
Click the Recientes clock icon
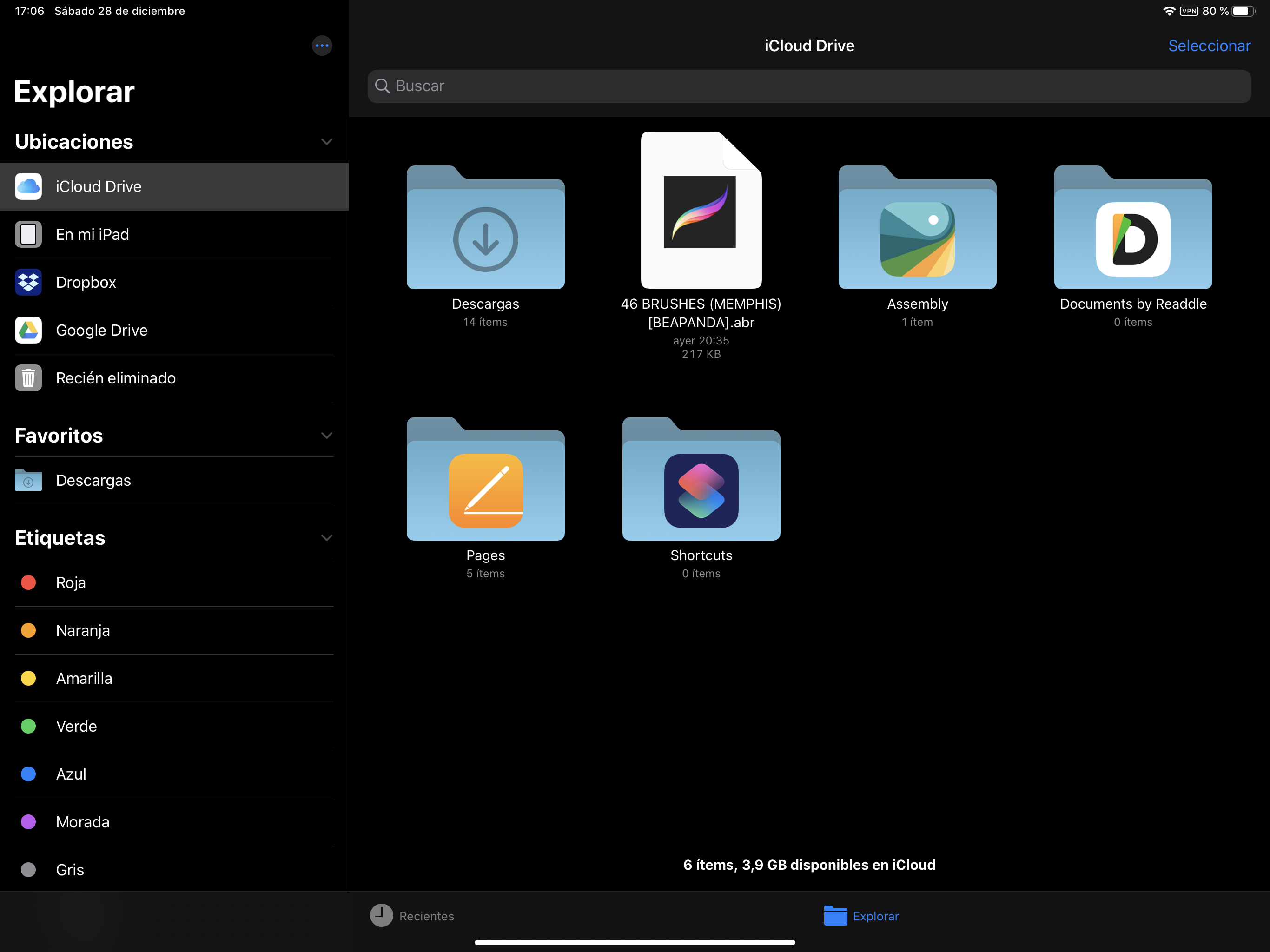tap(381, 915)
